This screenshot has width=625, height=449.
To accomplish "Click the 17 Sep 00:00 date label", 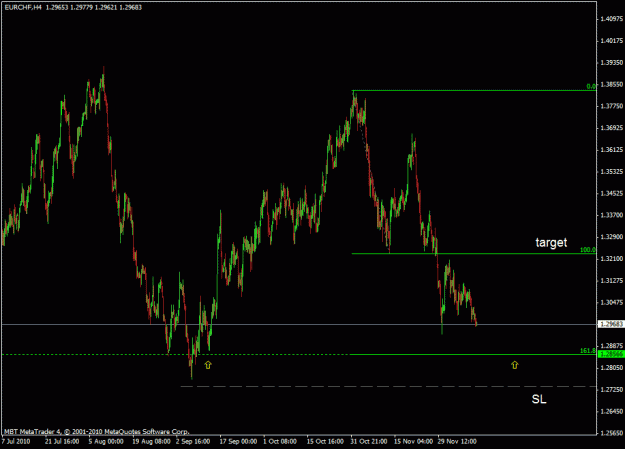I will (x=238, y=441).
